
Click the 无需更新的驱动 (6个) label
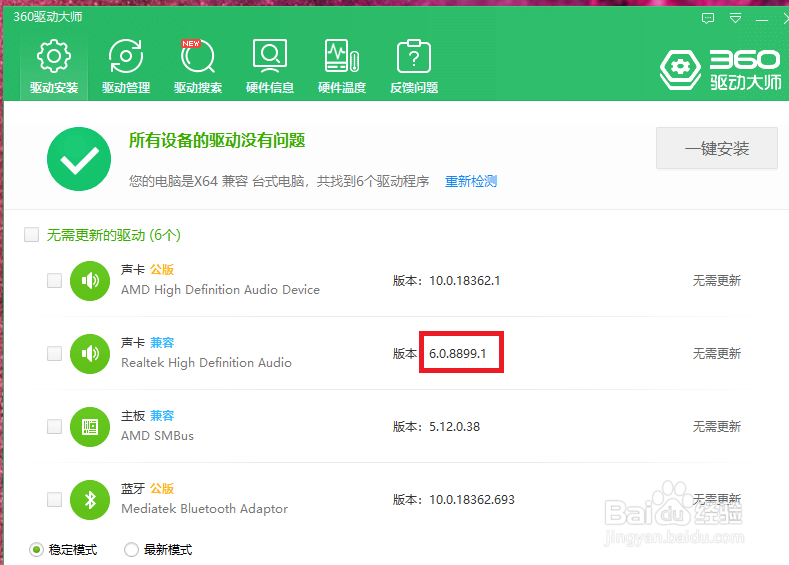click(x=114, y=235)
